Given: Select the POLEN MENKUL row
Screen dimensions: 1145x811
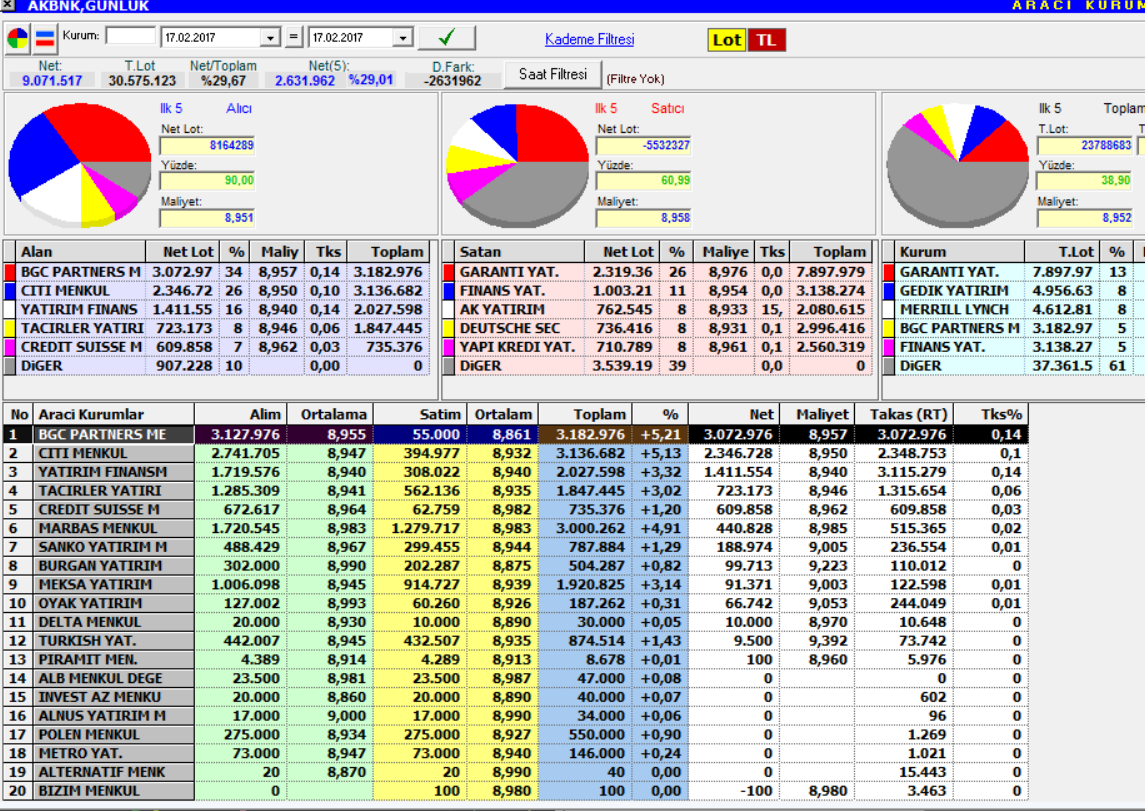Looking at the screenshot, I should 516,735.
